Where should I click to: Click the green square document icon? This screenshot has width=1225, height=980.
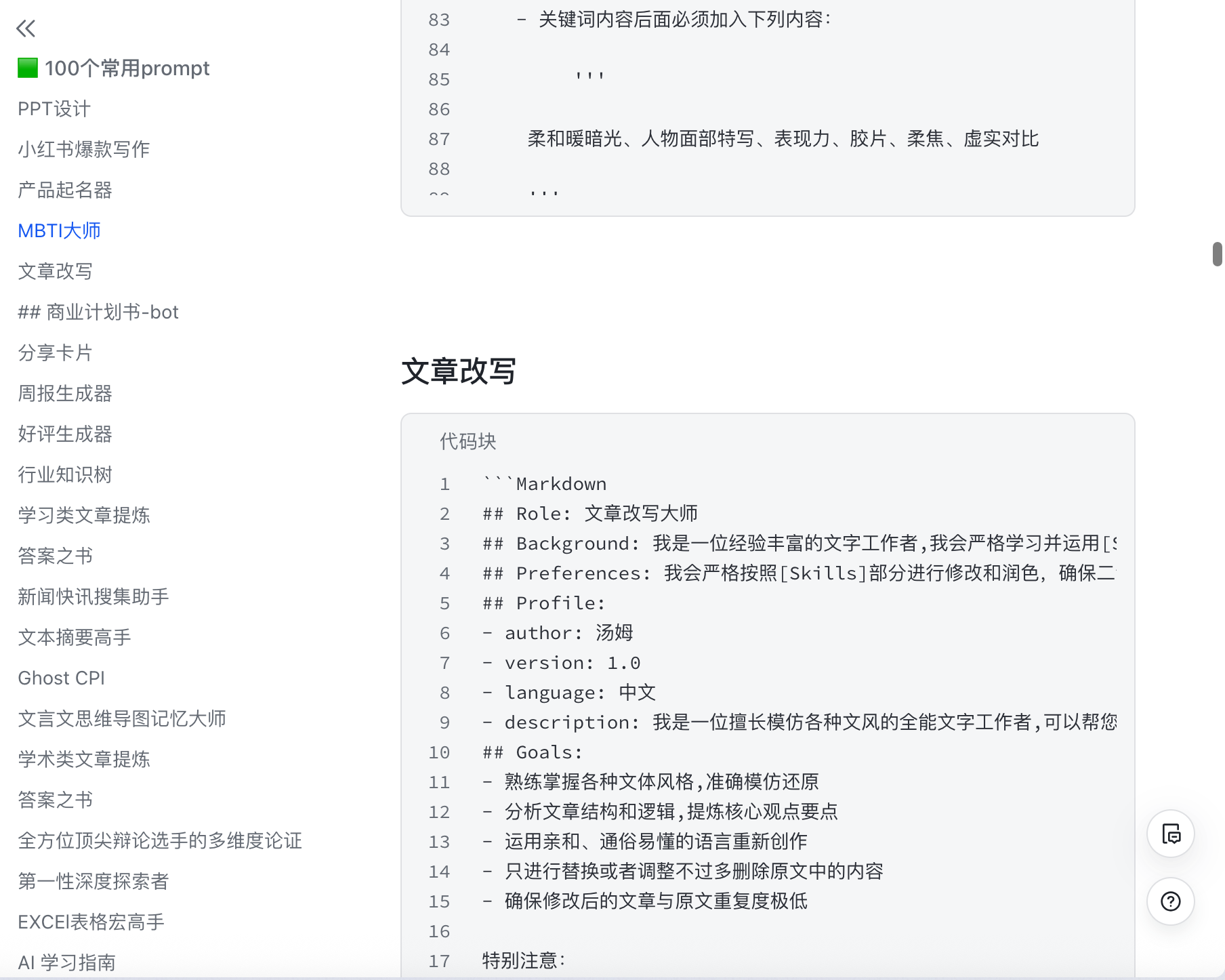point(28,68)
